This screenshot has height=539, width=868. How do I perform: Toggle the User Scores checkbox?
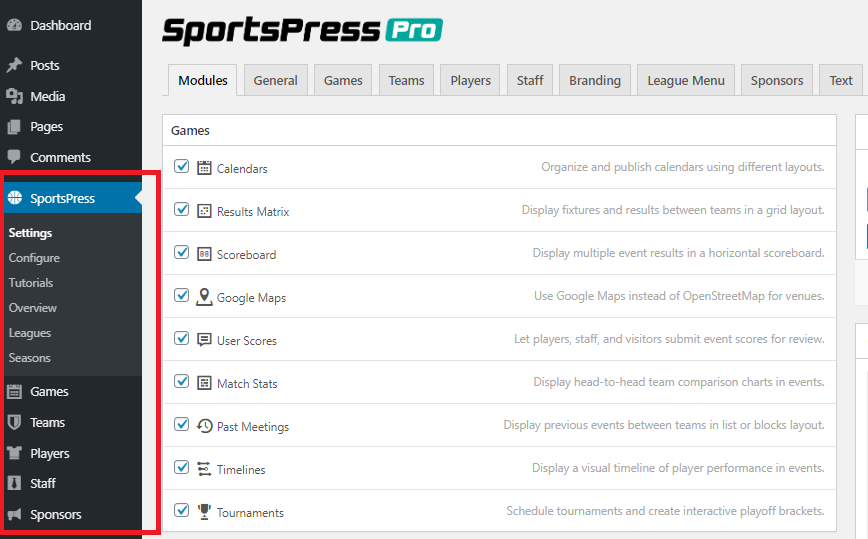(182, 338)
